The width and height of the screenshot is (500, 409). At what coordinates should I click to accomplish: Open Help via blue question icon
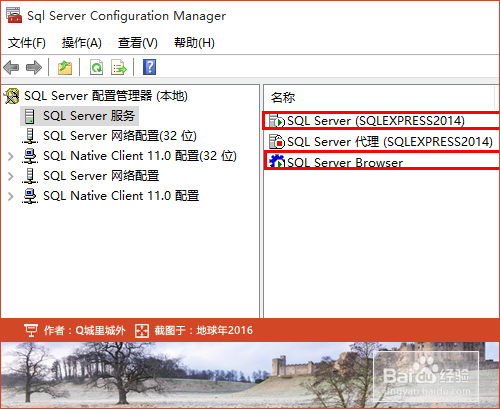coord(150,67)
